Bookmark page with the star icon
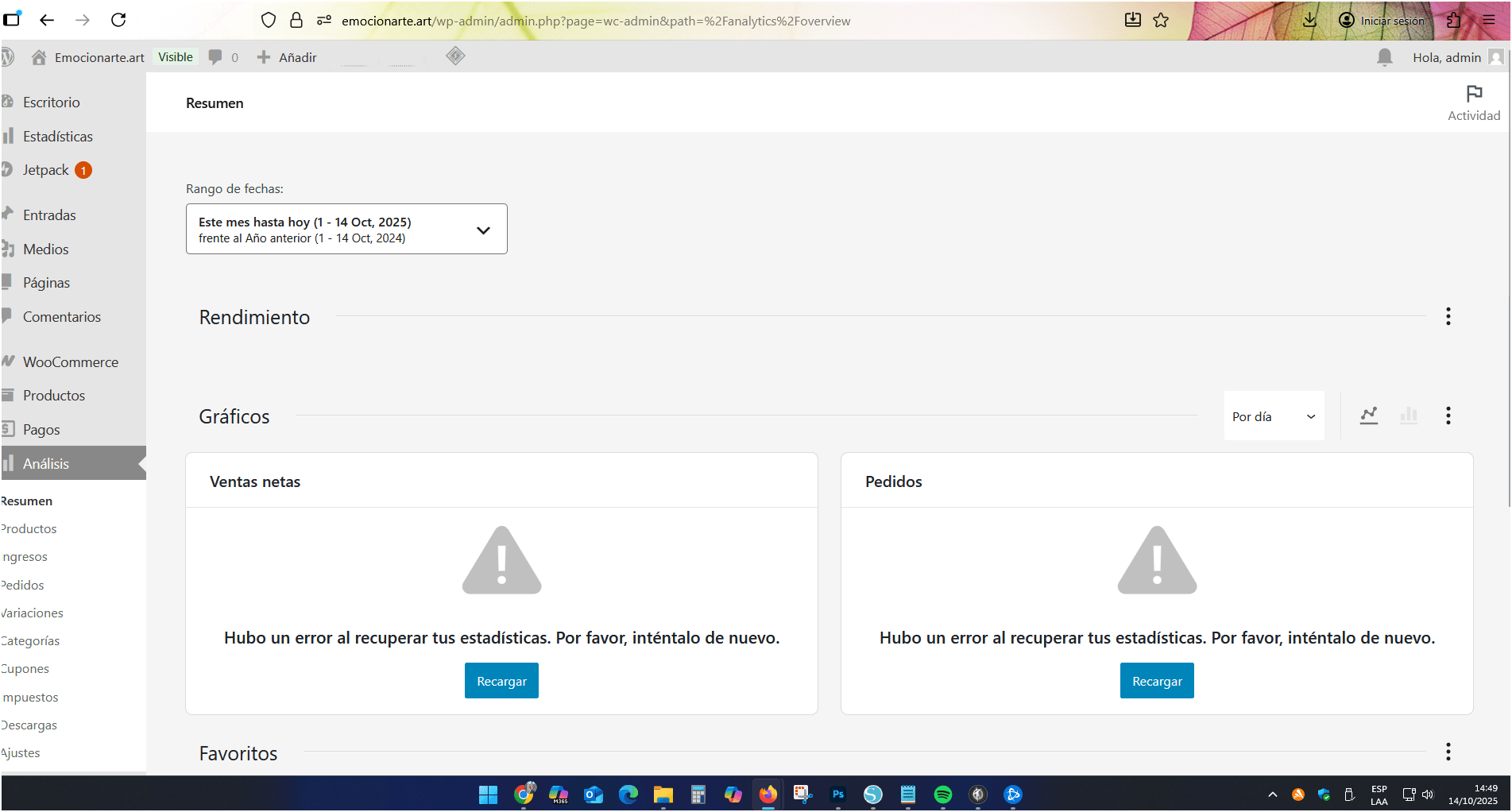Screen dimensions: 1512x812 click(x=1161, y=21)
